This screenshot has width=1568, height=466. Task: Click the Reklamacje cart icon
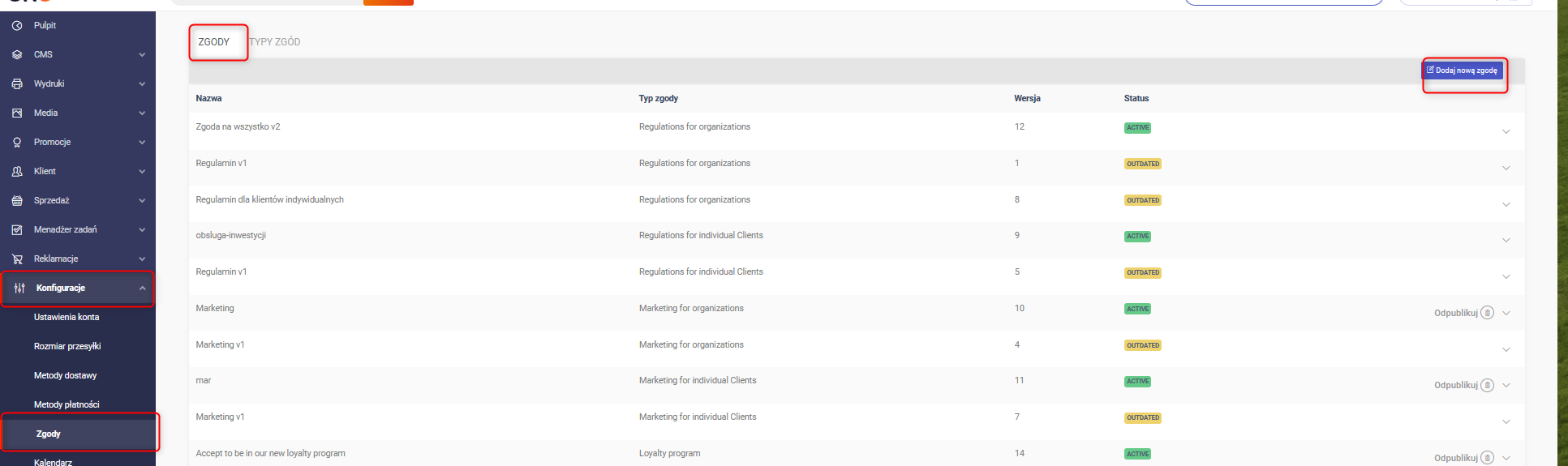pos(17,259)
